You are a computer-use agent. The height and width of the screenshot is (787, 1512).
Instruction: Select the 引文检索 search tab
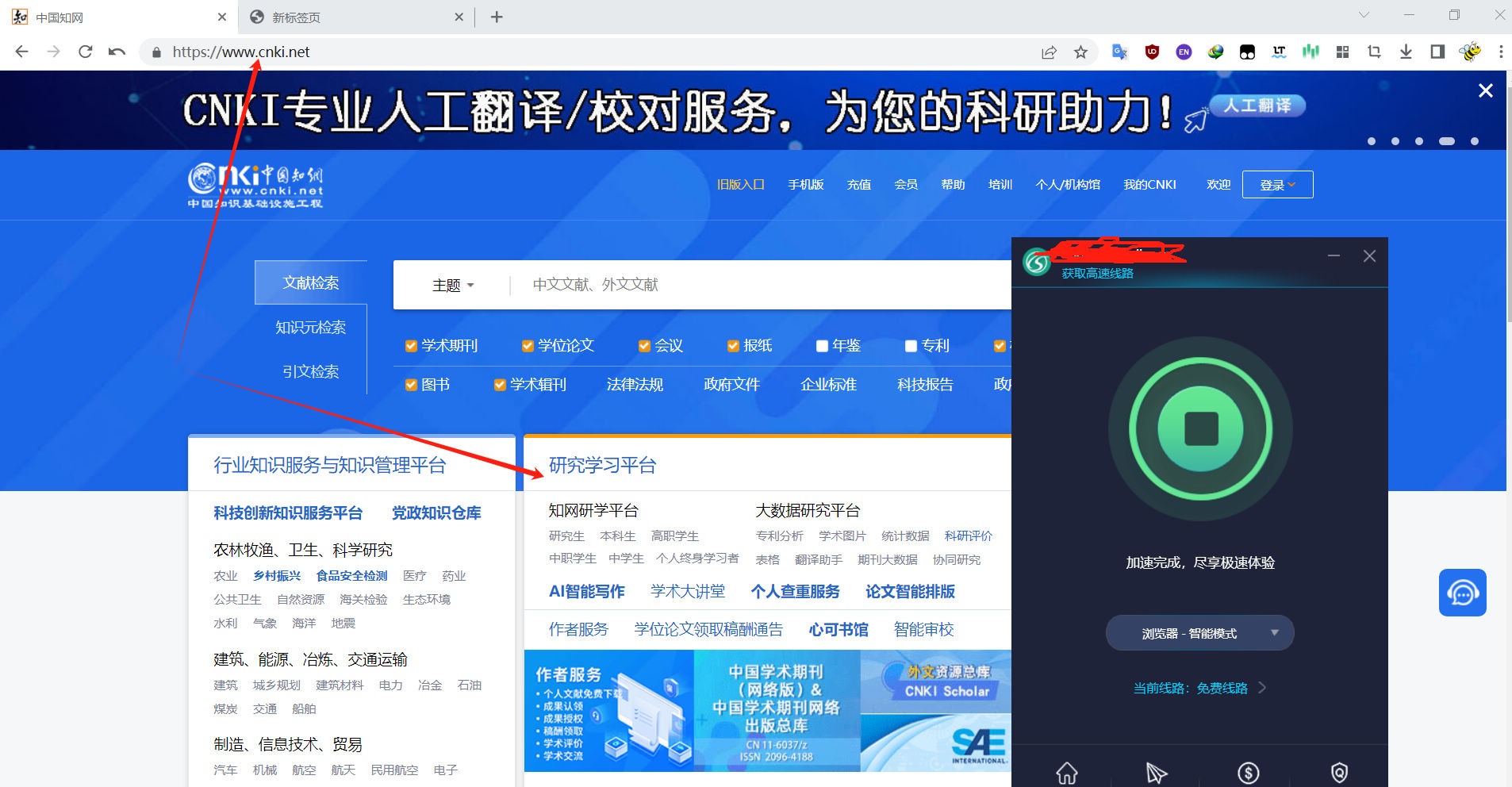click(x=311, y=371)
